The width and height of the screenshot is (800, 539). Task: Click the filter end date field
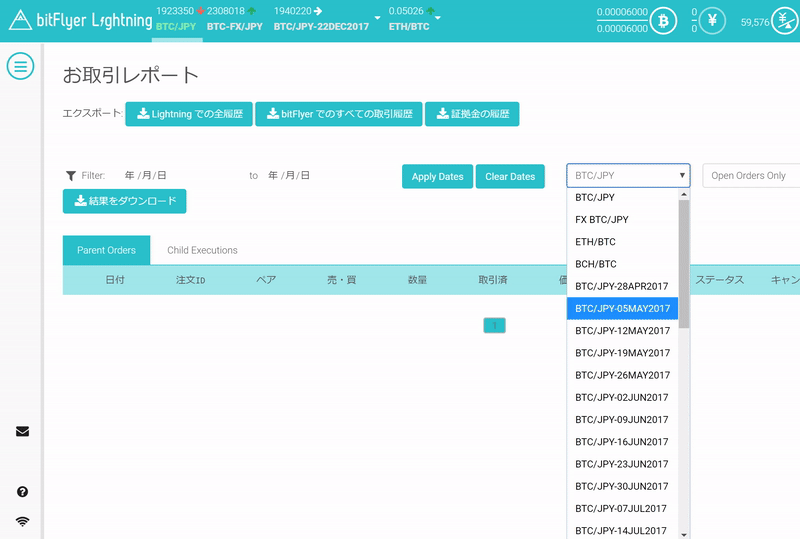click(x=289, y=176)
